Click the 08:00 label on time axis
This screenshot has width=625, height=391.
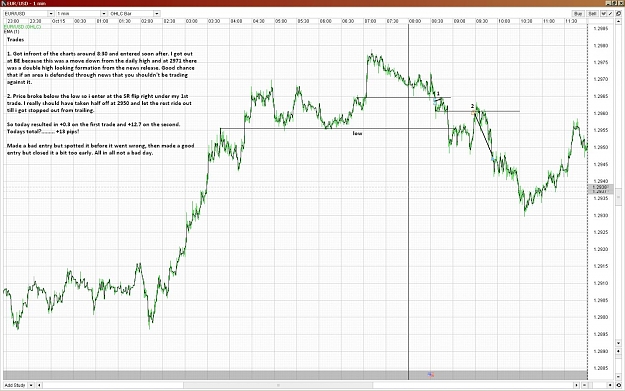click(415, 21)
